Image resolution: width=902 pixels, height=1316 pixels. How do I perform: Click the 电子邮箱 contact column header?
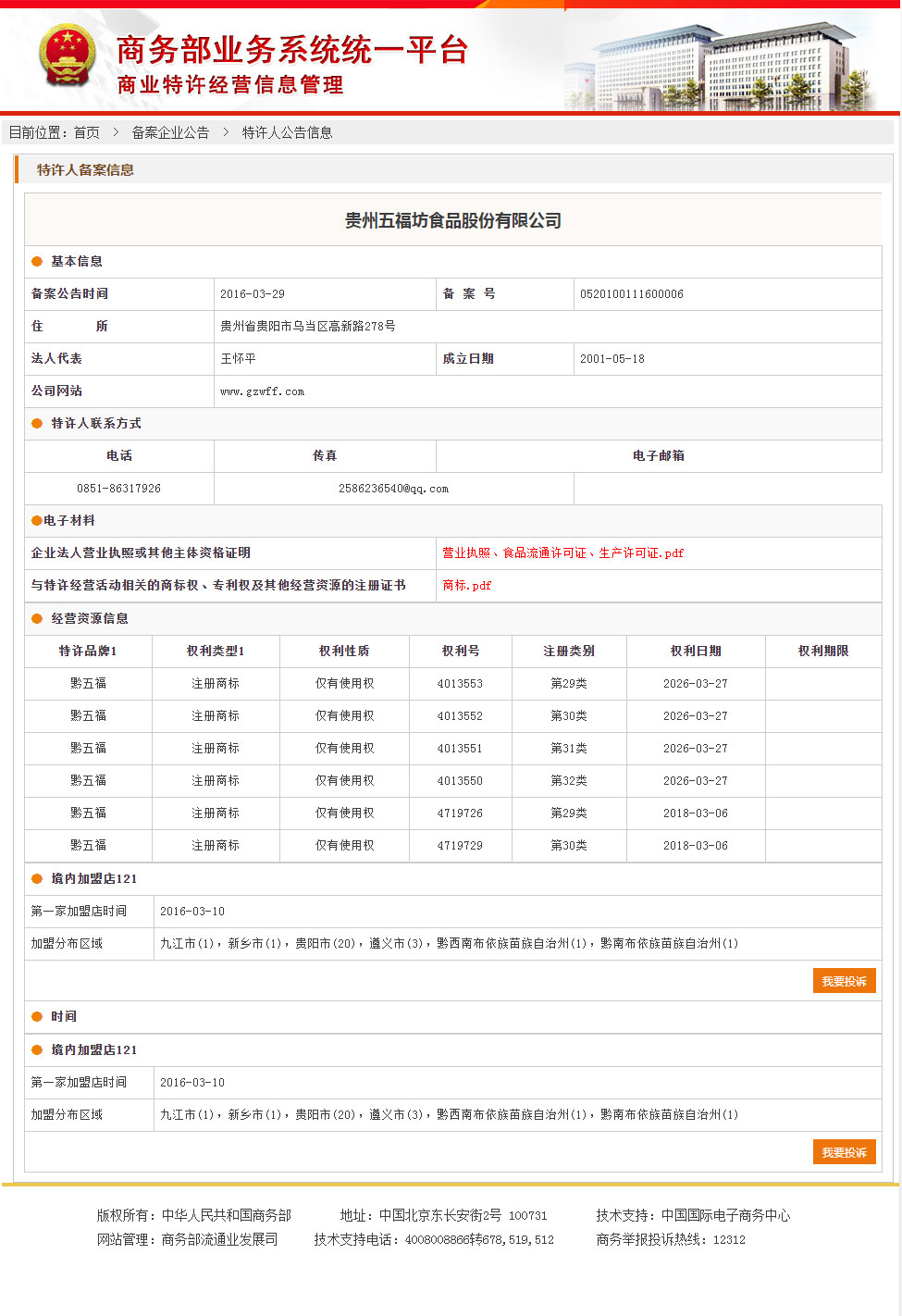coord(659,456)
